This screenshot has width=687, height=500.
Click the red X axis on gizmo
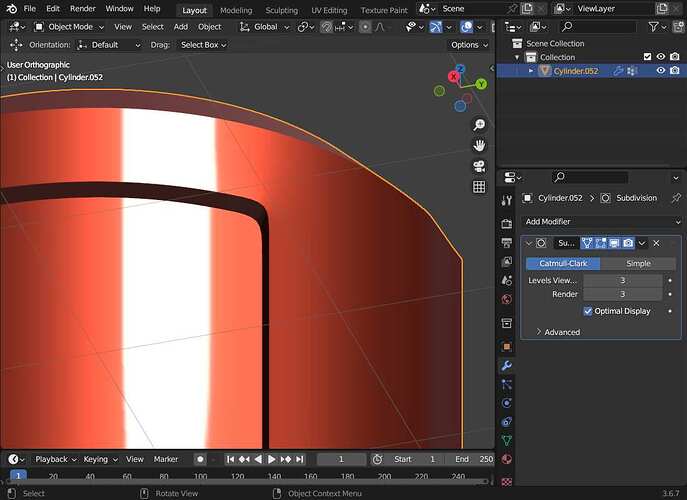point(453,77)
